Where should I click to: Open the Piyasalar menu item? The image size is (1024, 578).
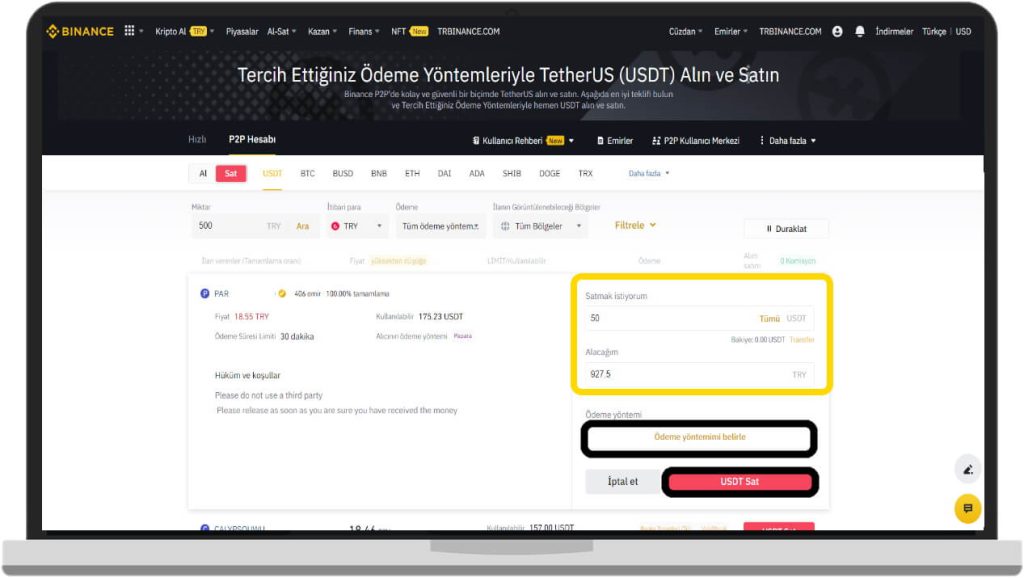point(242,31)
